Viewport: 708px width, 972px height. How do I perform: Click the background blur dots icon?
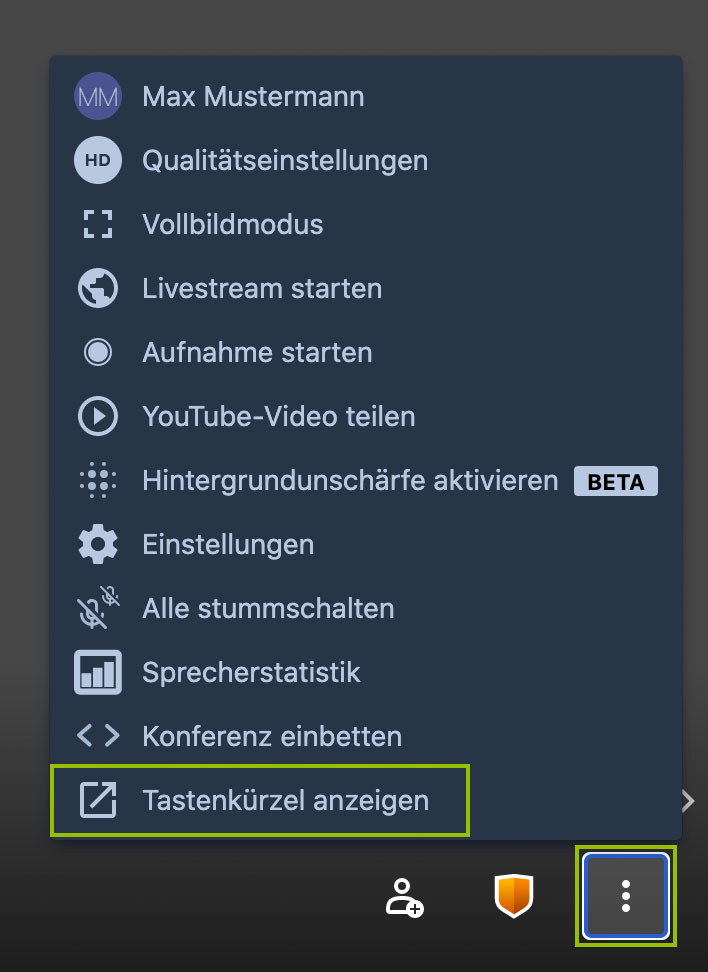pos(97,480)
